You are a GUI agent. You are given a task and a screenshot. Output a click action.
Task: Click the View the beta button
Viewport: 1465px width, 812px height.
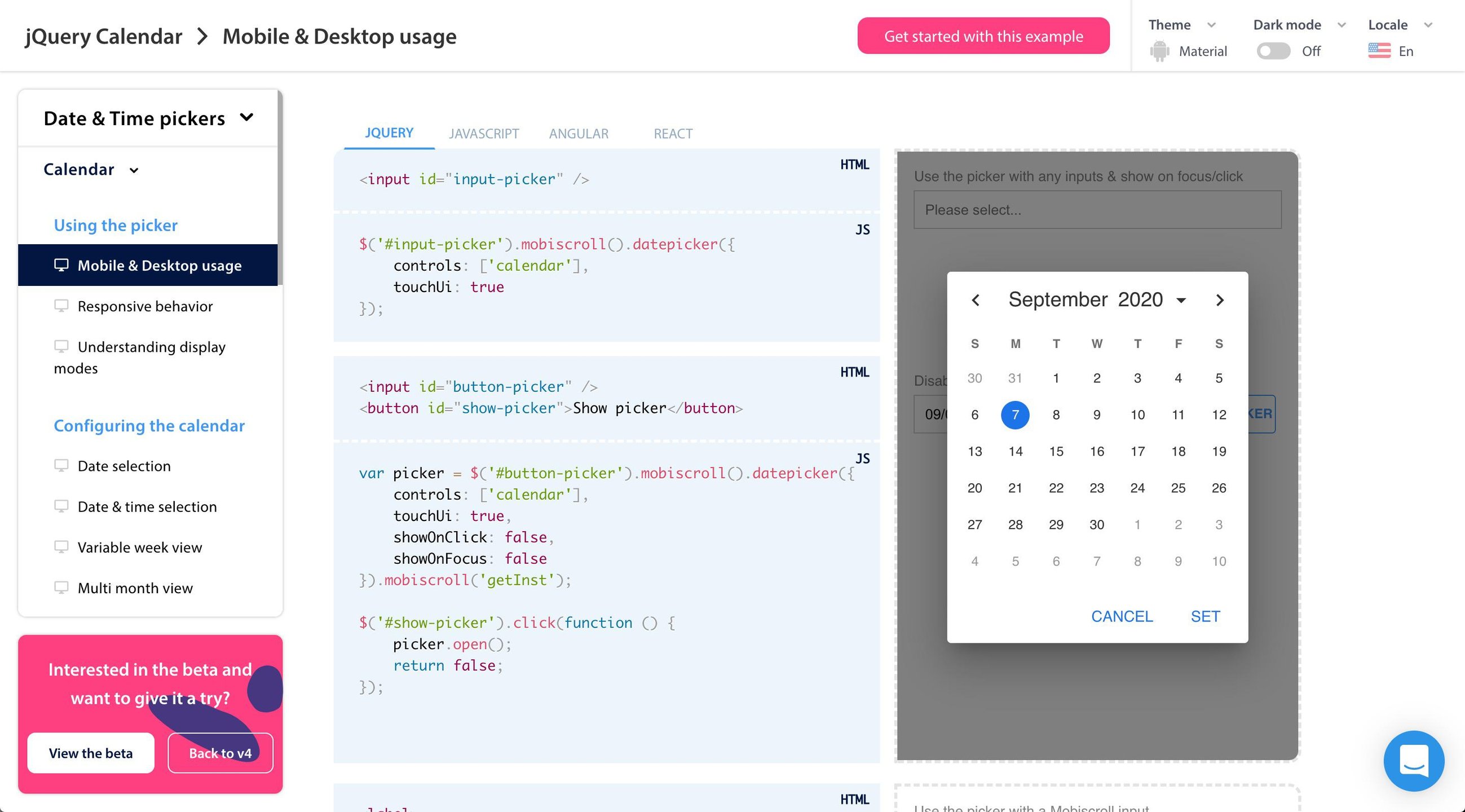tap(90, 753)
